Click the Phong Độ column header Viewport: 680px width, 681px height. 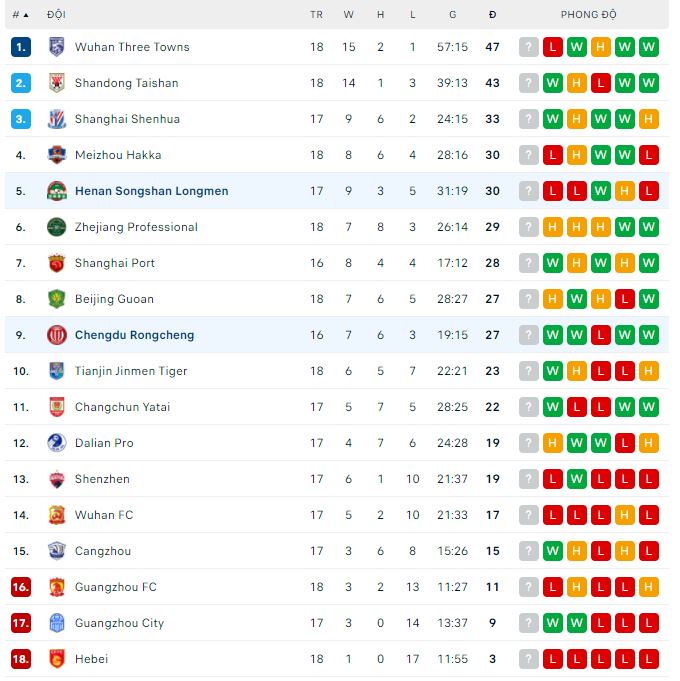[588, 15]
